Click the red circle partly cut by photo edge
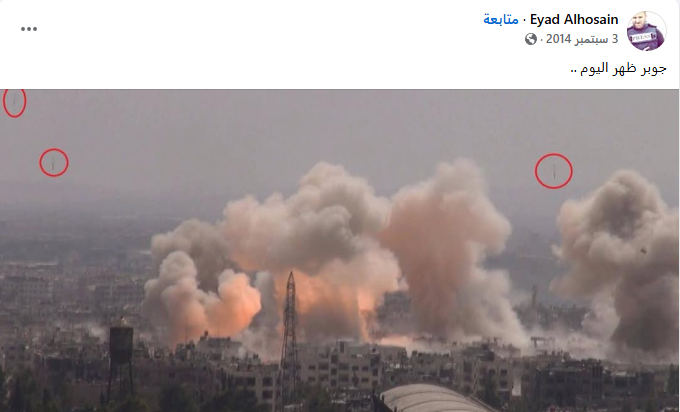Viewport: 680px width, 412px height. pos(14,102)
